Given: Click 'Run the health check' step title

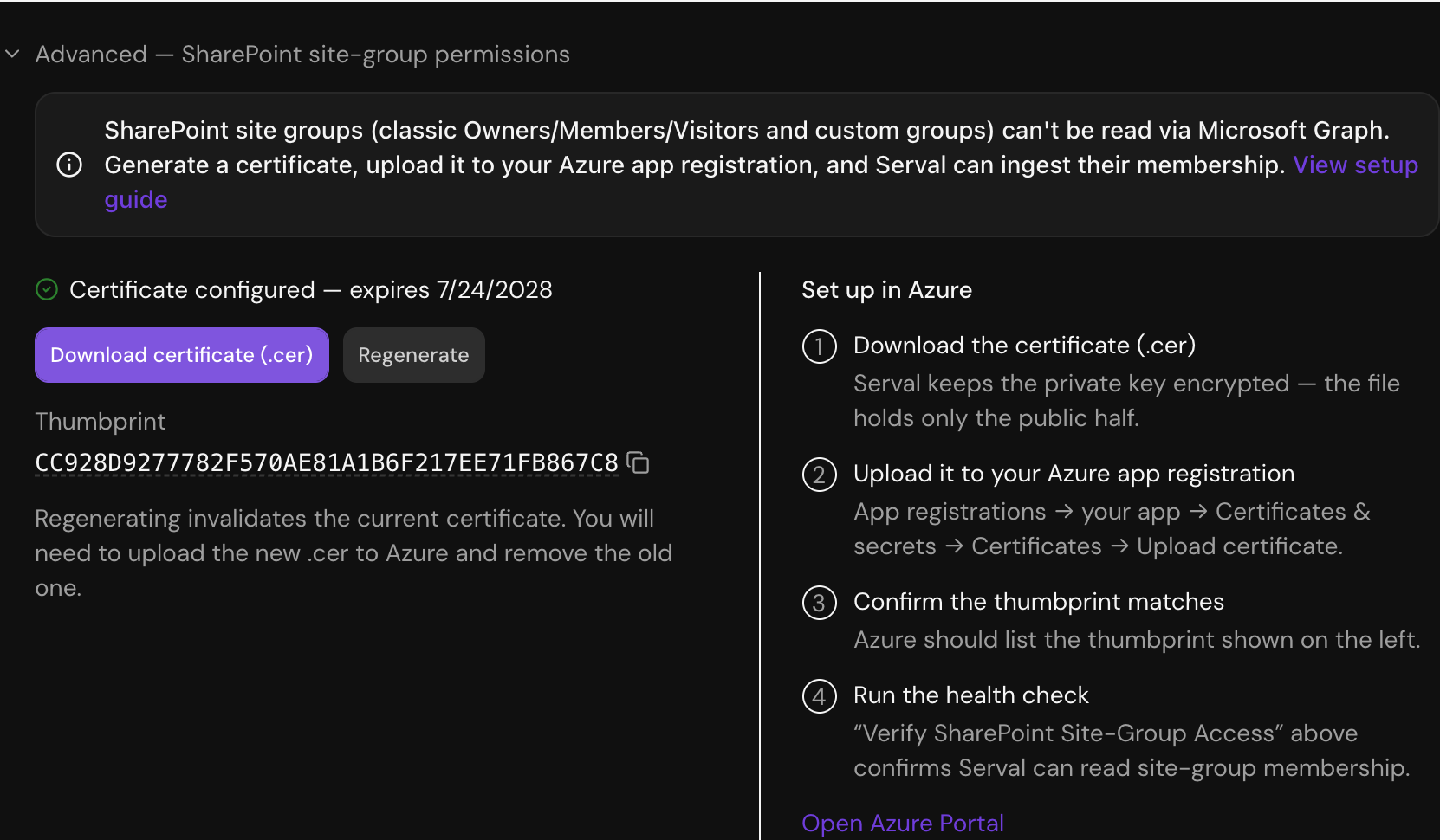Looking at the screenshot, I should (971, 695).
